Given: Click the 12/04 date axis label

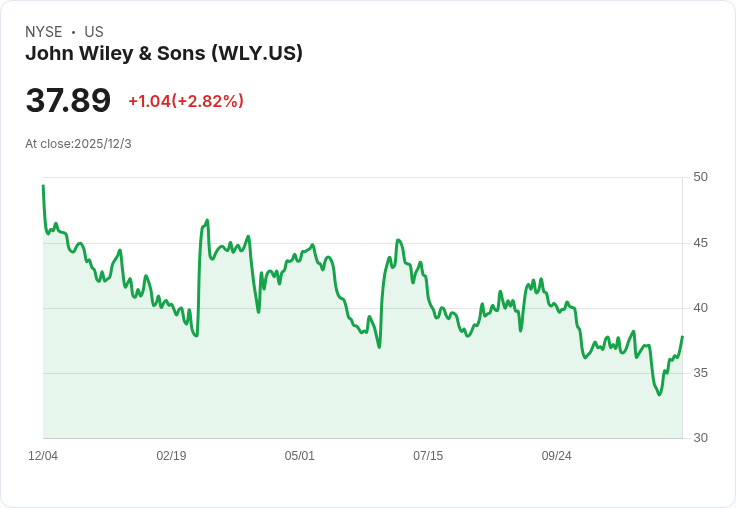Looking at the screenshot, I should [43, 456].
